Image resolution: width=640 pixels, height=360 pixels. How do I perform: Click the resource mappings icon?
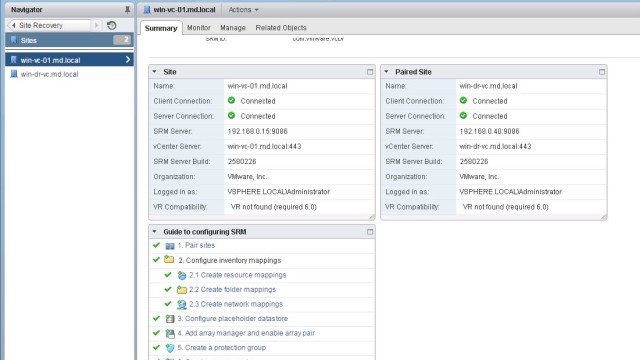pyautogui.click(x=182, y=276)
